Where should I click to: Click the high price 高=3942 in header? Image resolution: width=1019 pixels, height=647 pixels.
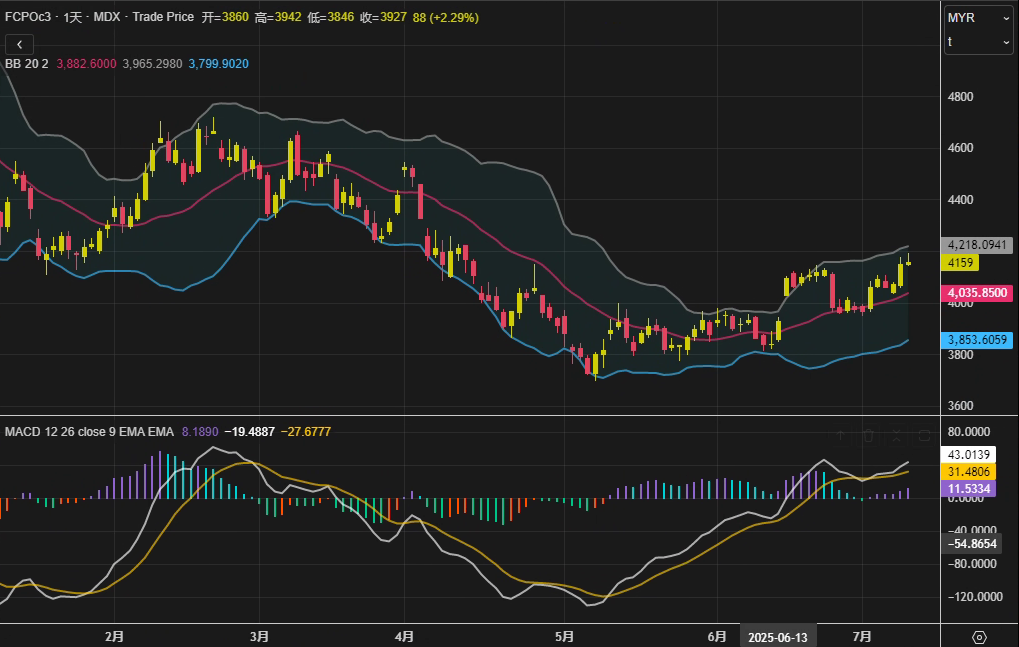(278, 18)
